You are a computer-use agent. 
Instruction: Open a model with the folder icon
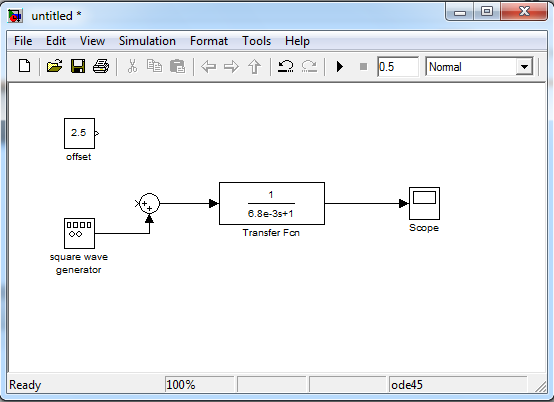coord(54,66)
